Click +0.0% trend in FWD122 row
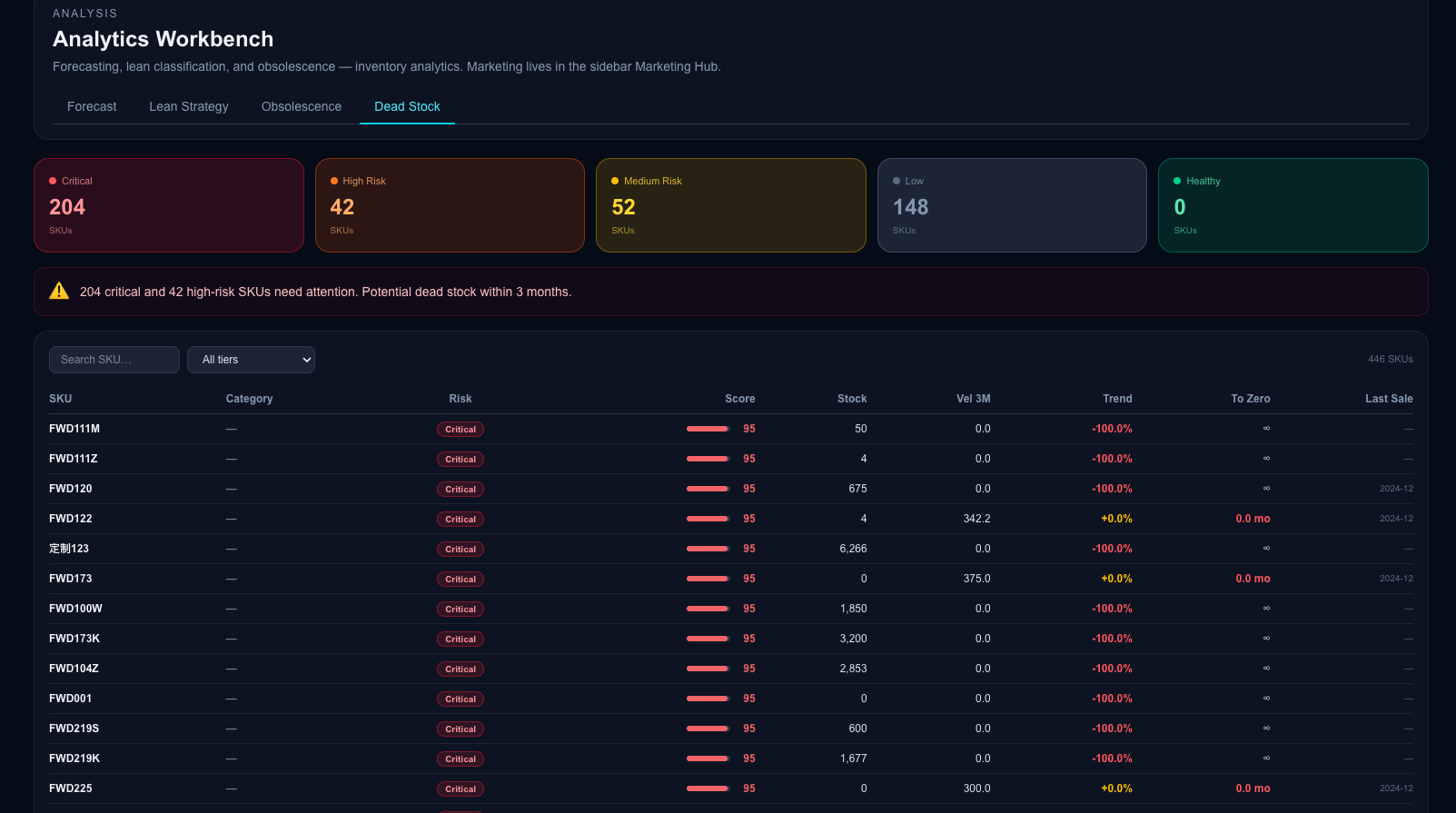The width and height of the screenshot is (1456, 813). 1116,519
